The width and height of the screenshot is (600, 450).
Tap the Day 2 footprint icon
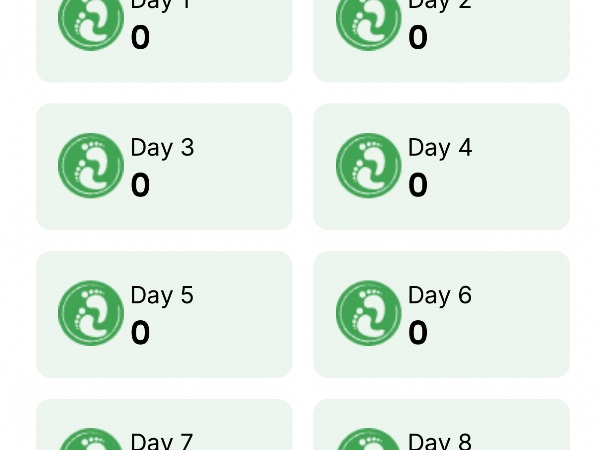(368, 20)
